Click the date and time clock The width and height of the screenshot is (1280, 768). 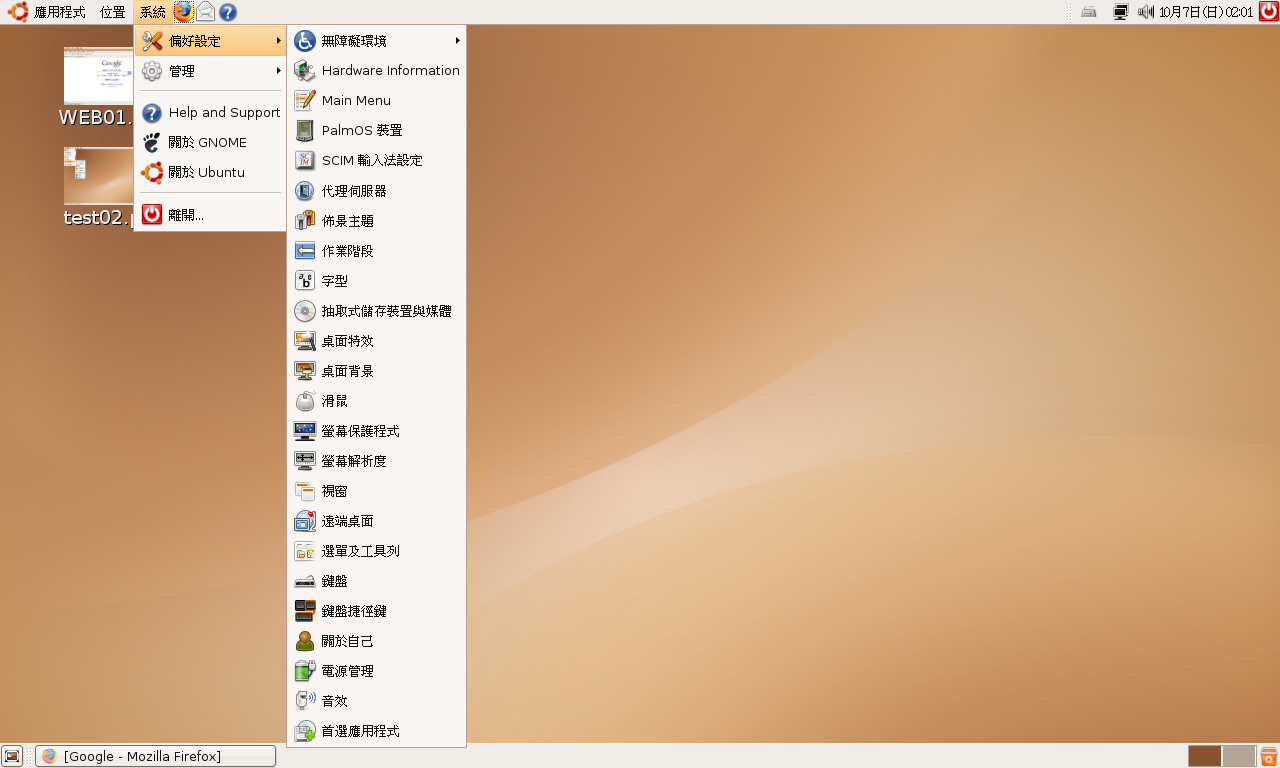pos(1205,12)
